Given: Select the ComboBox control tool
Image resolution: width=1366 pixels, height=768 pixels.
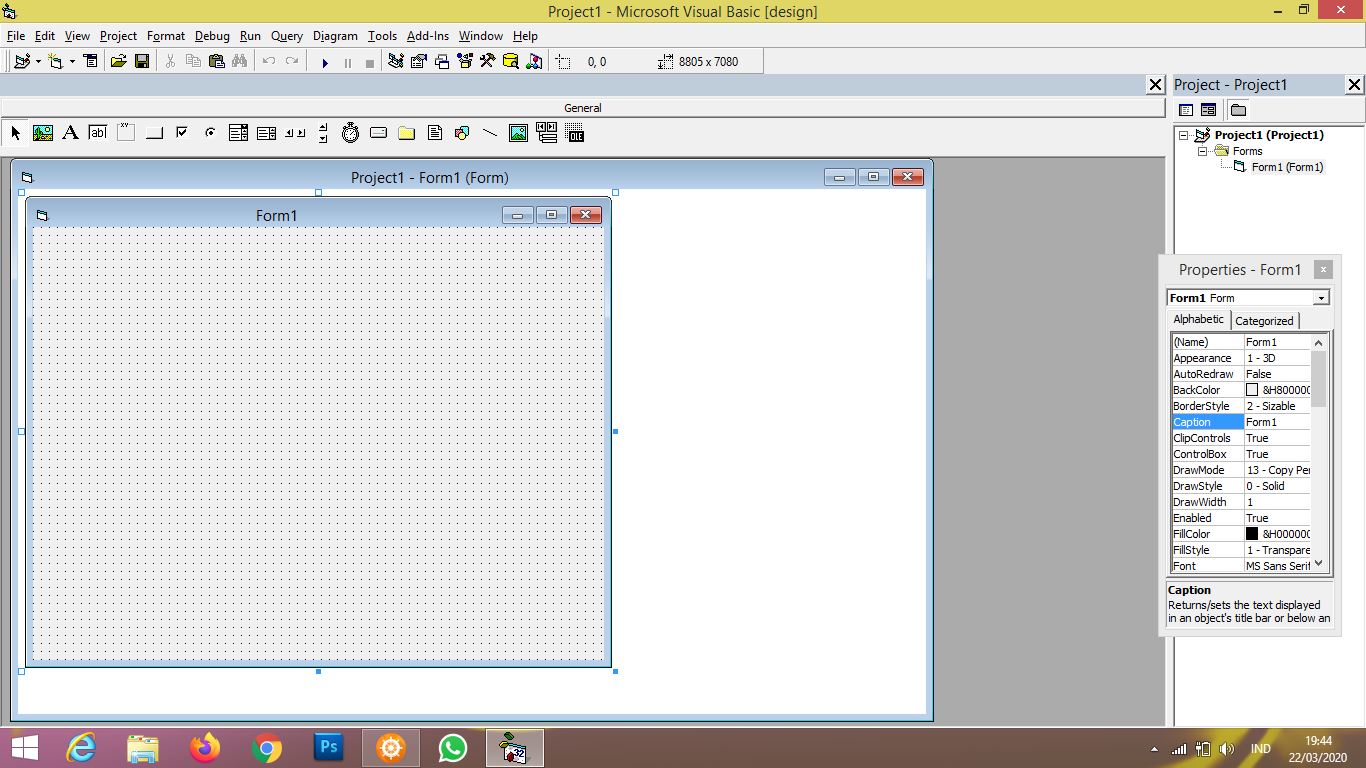Looking at the screenshot, I should click(x=238, y=133).
